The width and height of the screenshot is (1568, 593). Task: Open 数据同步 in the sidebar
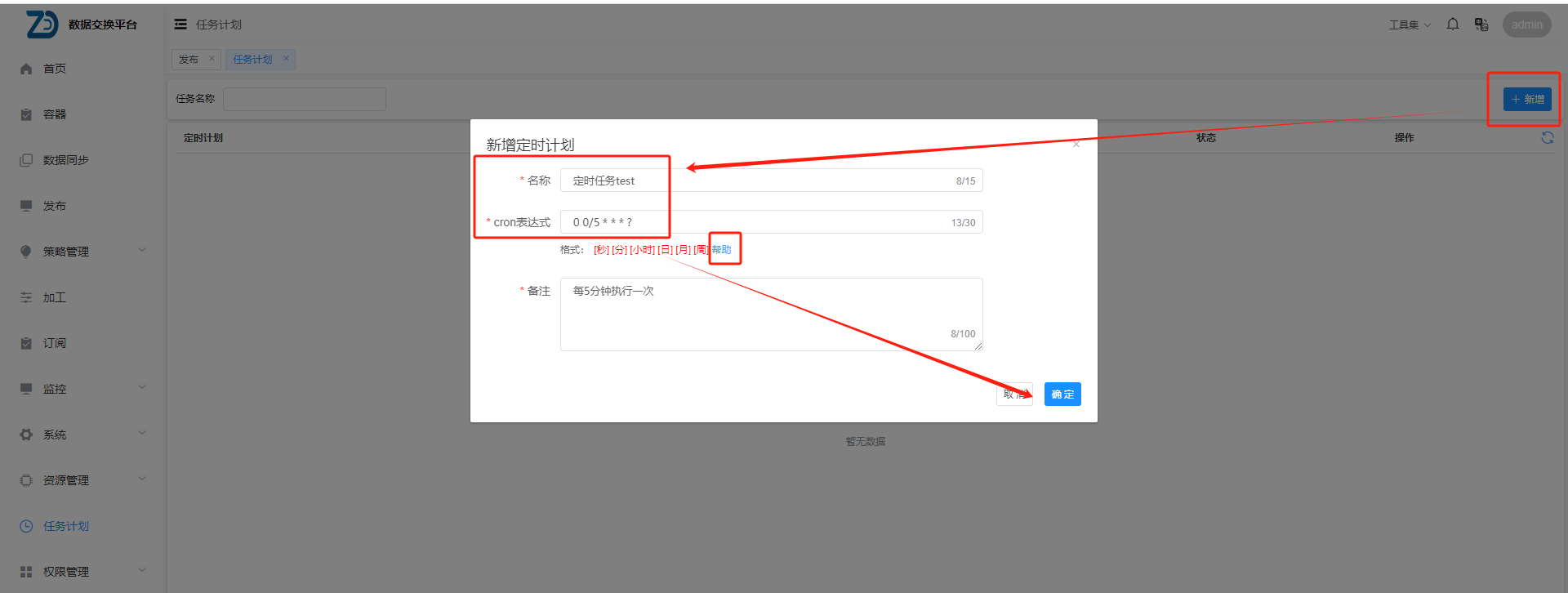click(x=65, y=160)
